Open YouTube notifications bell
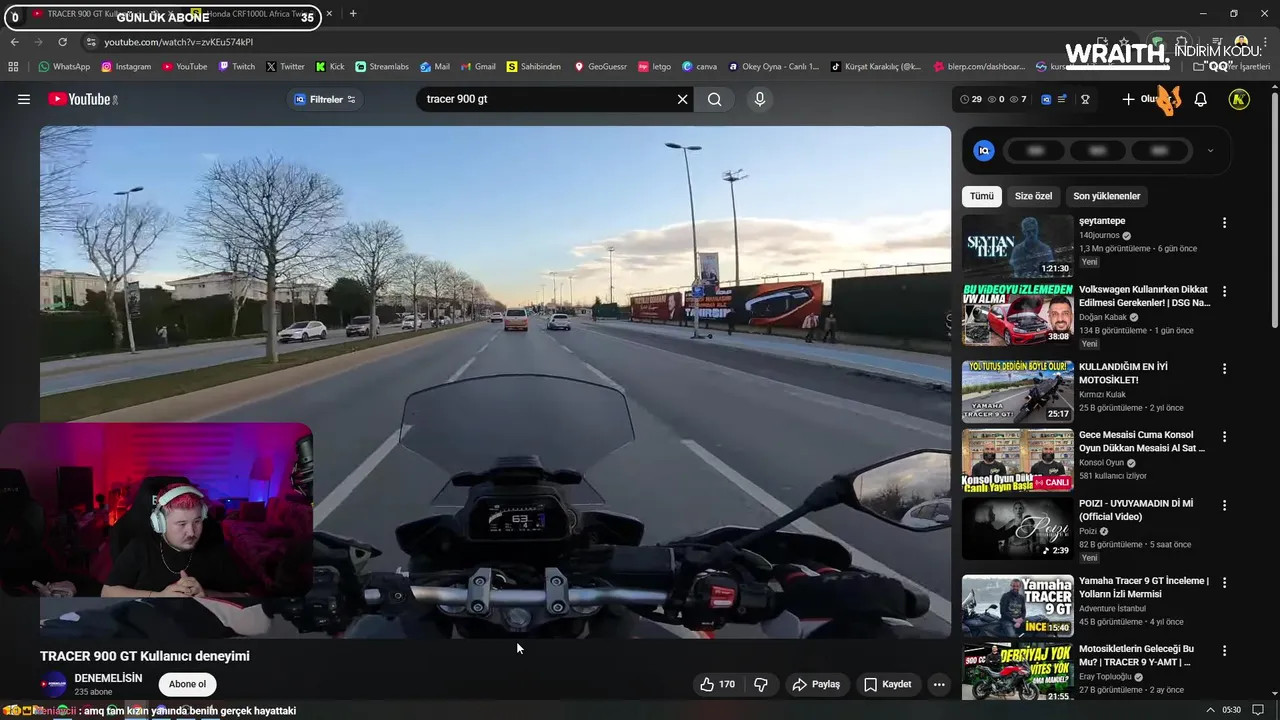Screen dimensions: 1280x720 click(x=1201, y=99)
